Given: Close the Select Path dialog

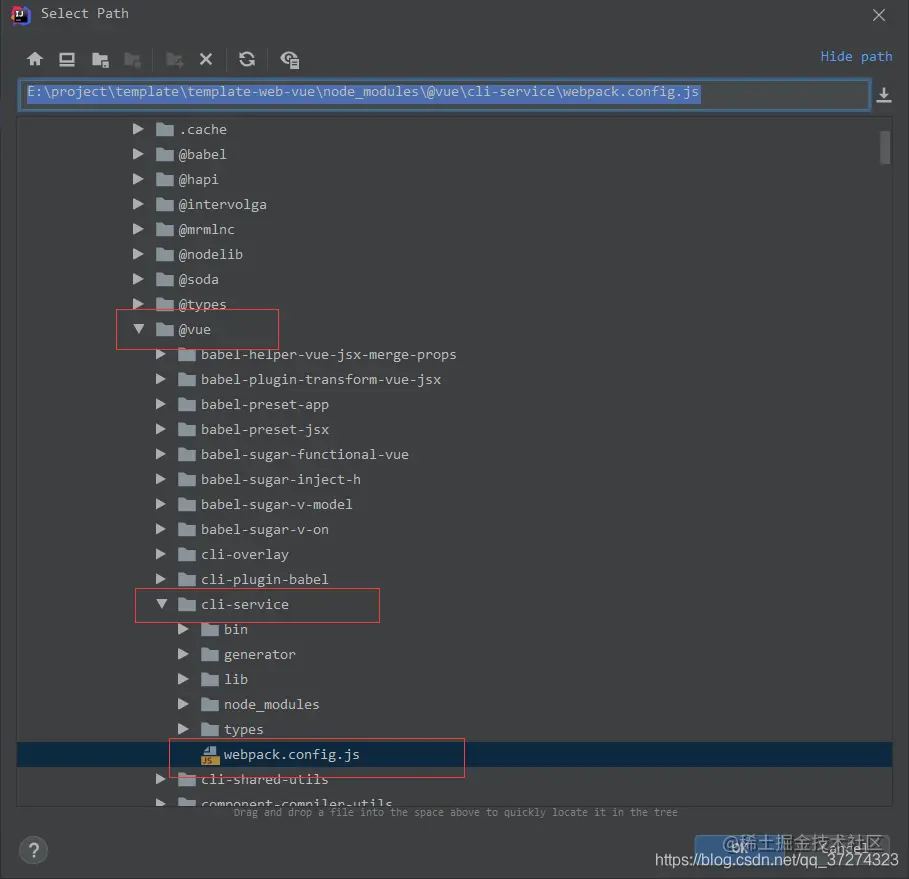Looking at the screenshot, I should click(879, 15).
